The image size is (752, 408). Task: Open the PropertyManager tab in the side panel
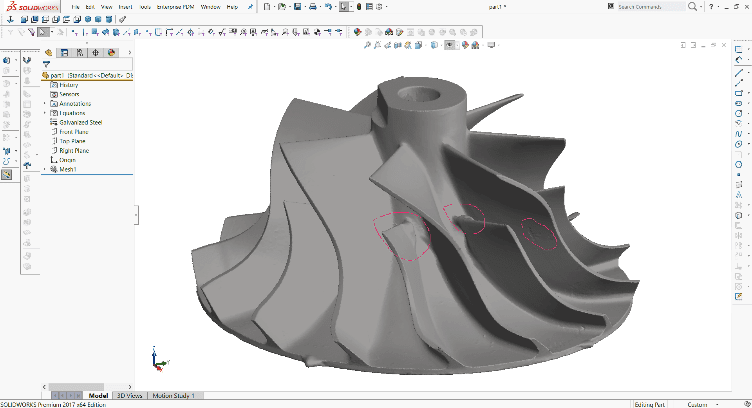[x=64, y=53]
